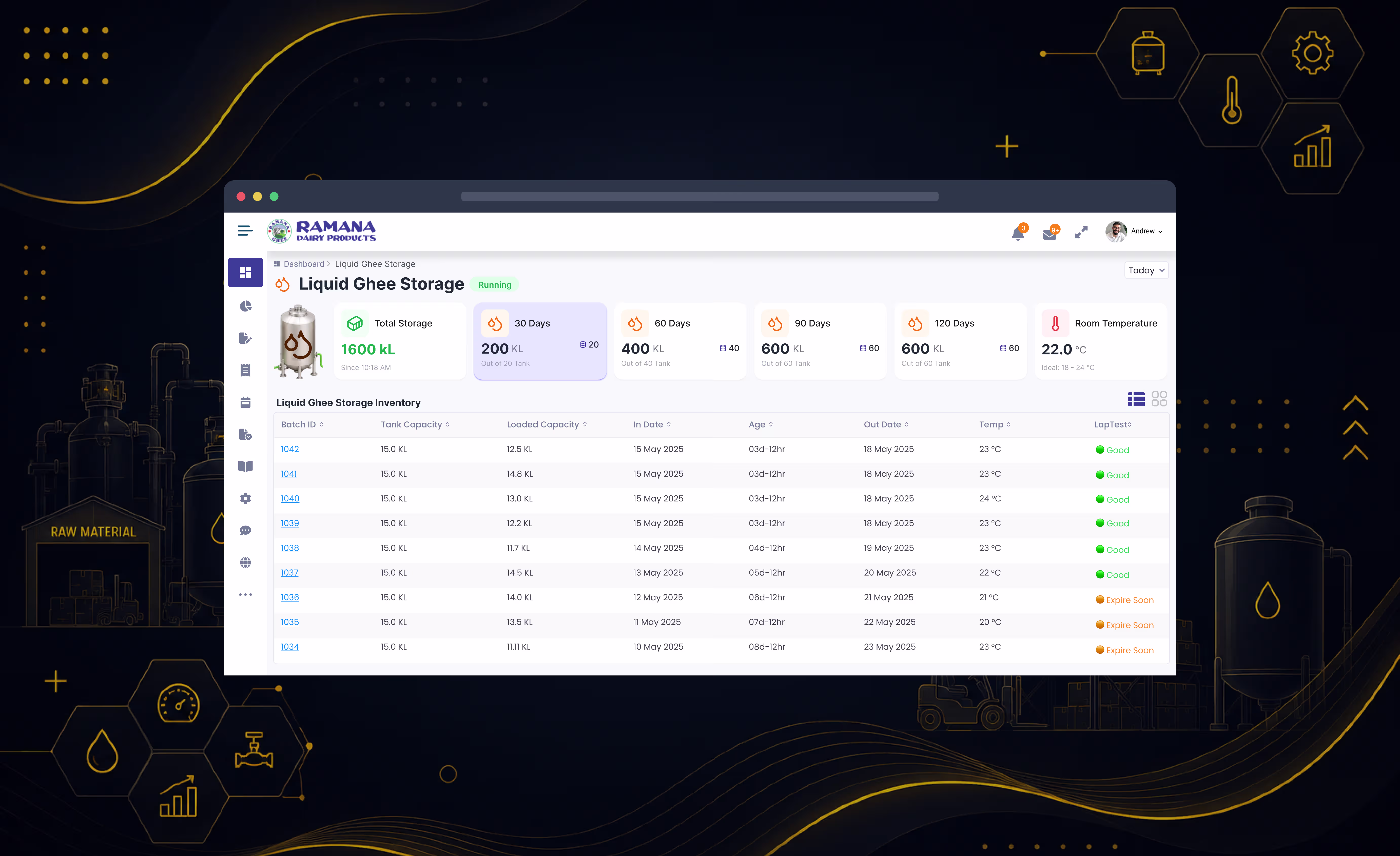
Task: Click the three dots more sidebar icon
Action: tap(245, 595)
